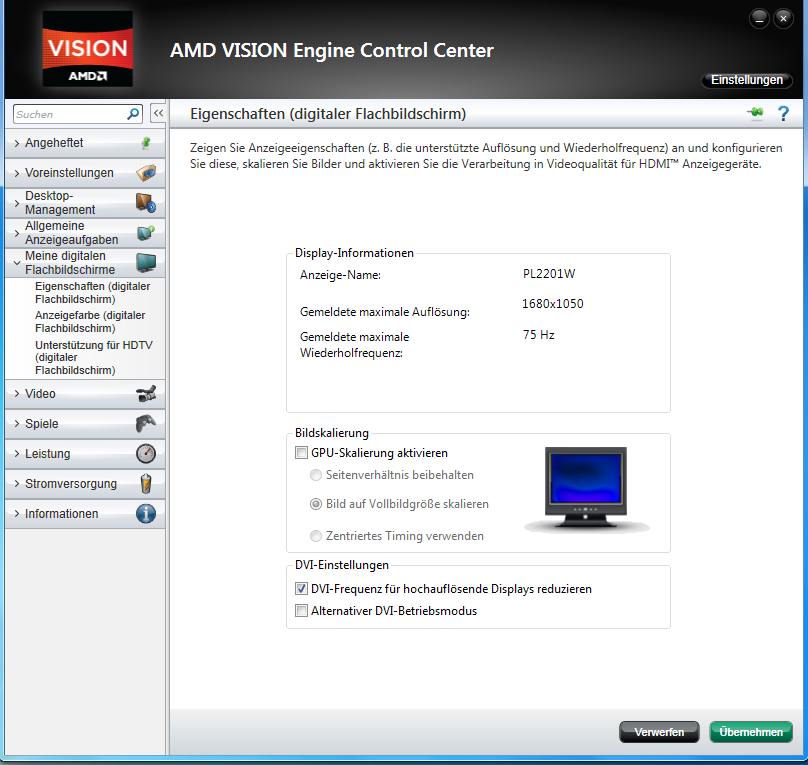Select Zentriertes Timing verwenden option
This screenshot has width=808, height=765.
tap(315, 536)
